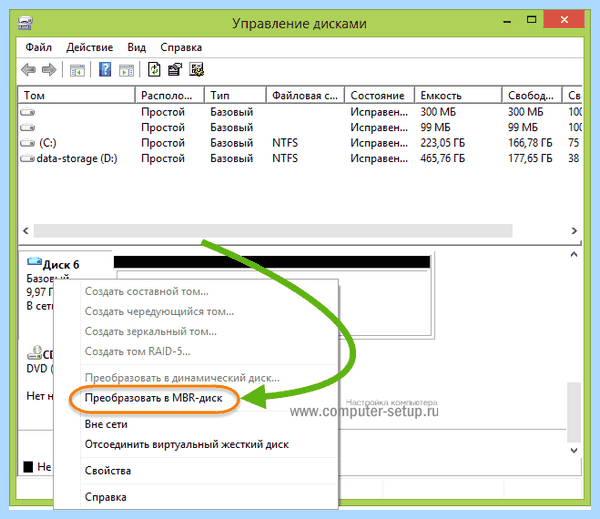
Task: Click the vertical scrollbar thumb in disk pane
Action: [574, 412]
